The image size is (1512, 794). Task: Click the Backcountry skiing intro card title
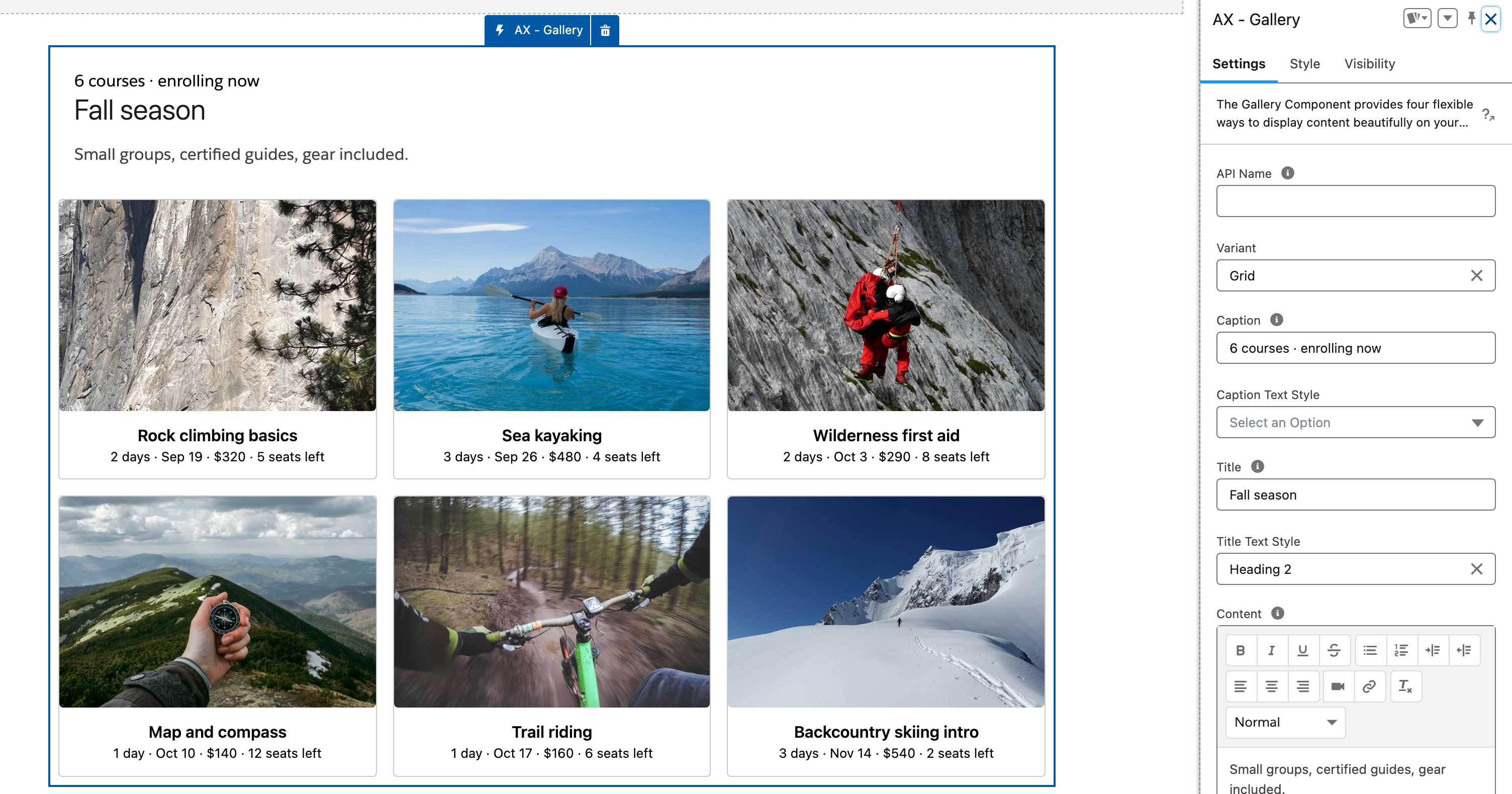[x=886, y=732]
